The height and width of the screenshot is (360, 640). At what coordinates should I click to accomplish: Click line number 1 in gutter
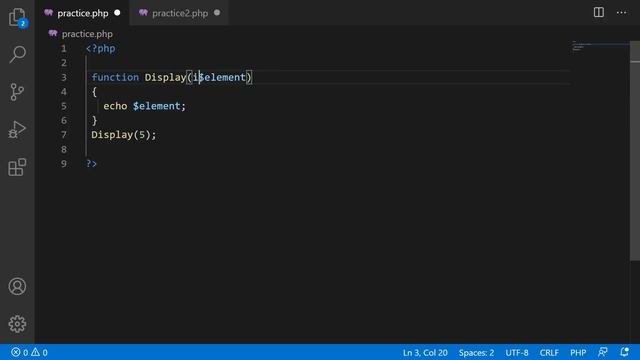pyautogui.click(x=64, y=49)
